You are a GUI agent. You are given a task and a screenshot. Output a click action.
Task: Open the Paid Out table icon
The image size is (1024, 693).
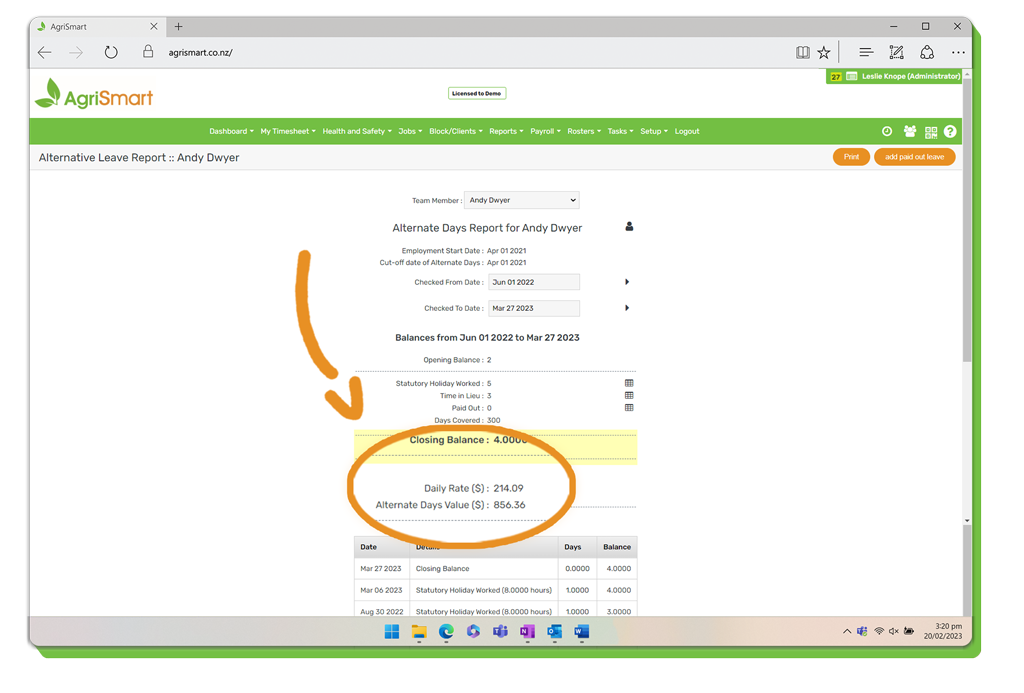click(629, 408)
